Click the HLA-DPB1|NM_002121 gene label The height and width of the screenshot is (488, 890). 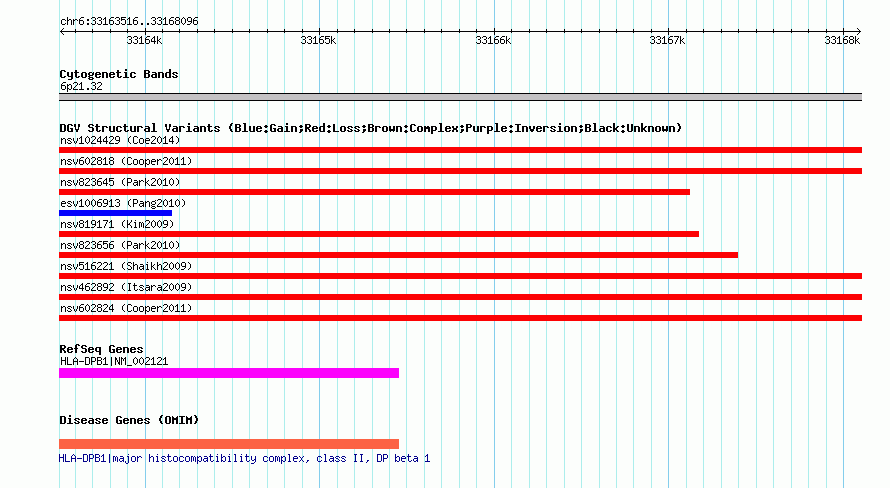[114, 361]
